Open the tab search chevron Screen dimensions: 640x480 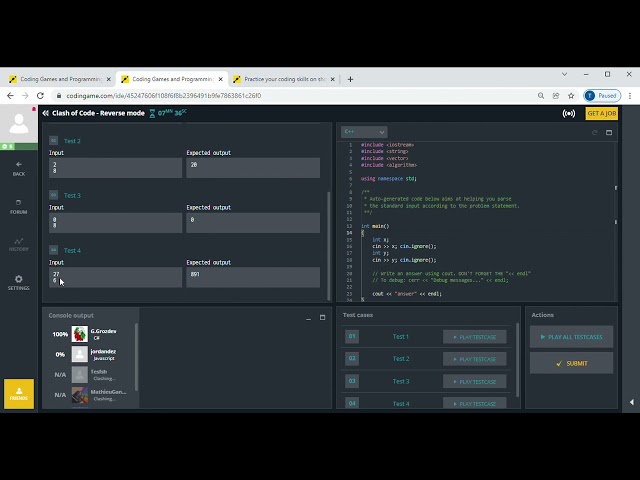(564, 74)
